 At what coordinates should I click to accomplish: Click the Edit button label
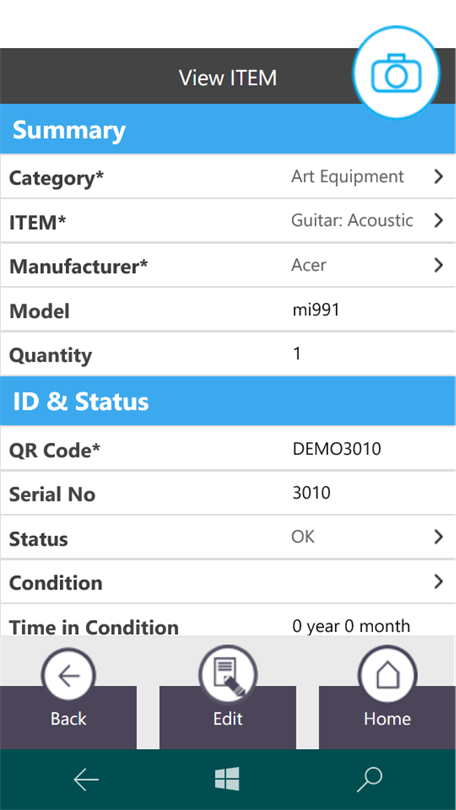click(x=228, y=719)
